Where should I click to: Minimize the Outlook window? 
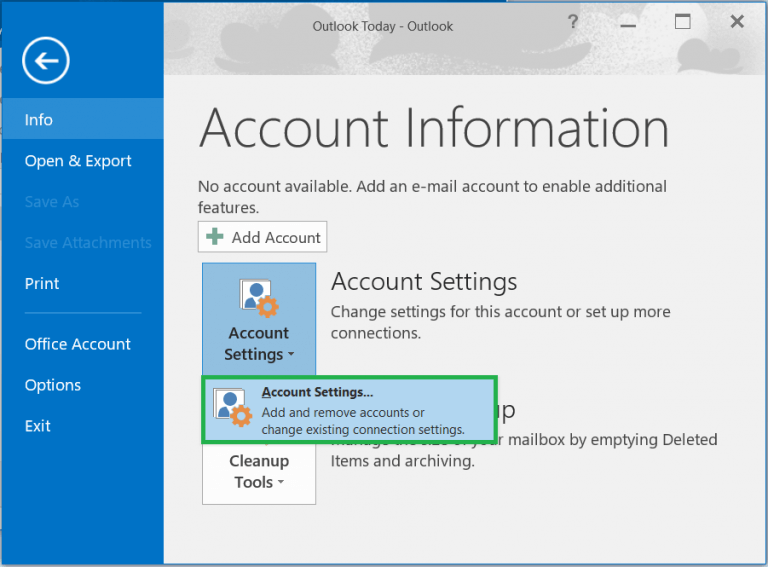tap(628, 23)
